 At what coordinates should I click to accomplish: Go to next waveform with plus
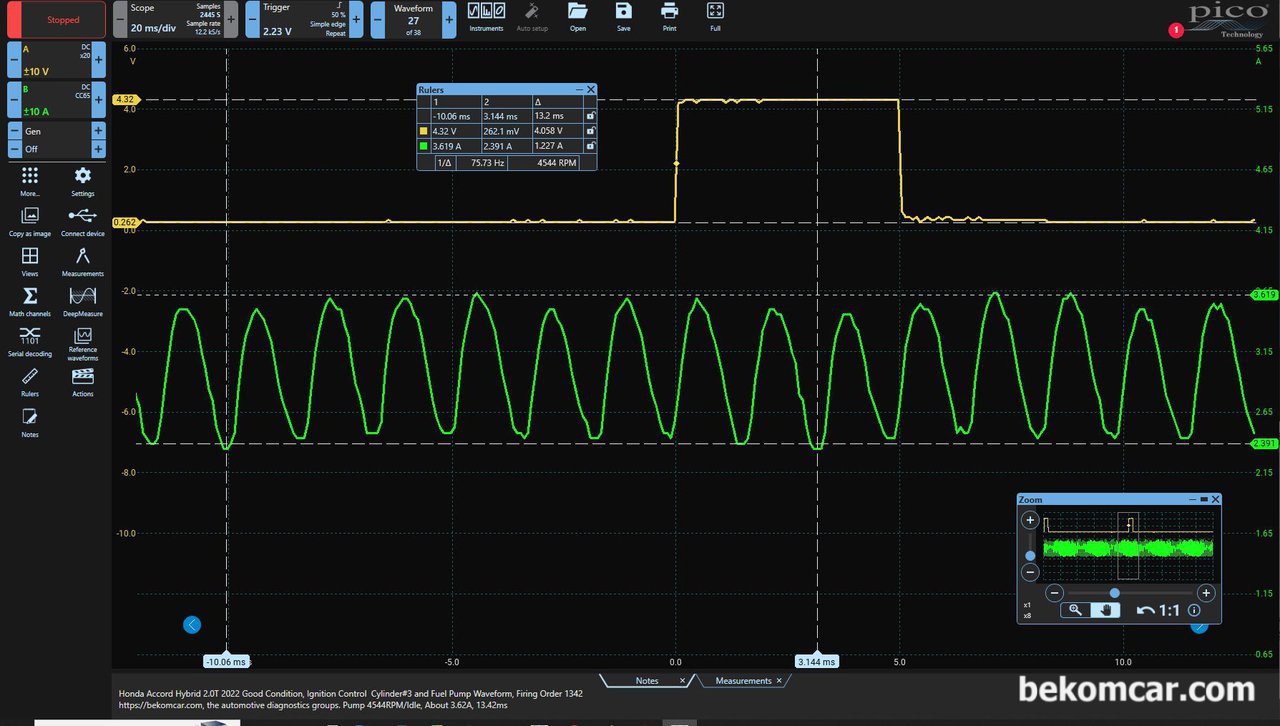[449, 20]
